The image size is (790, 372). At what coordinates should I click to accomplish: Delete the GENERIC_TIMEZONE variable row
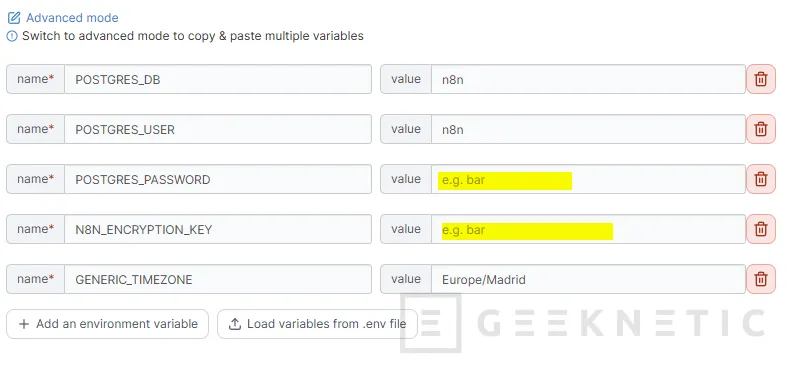(761, 279)
